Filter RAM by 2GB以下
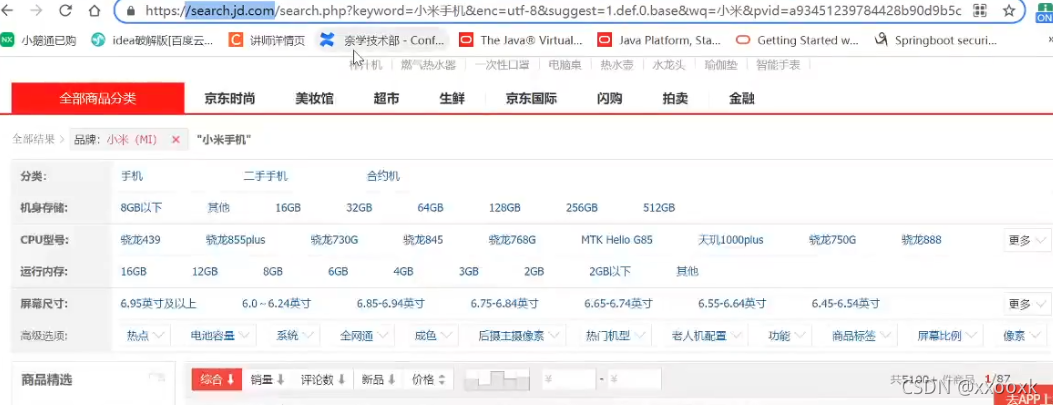Image resolution: width=1053 pixels, height=405 pixels. (x=610, y=272)
